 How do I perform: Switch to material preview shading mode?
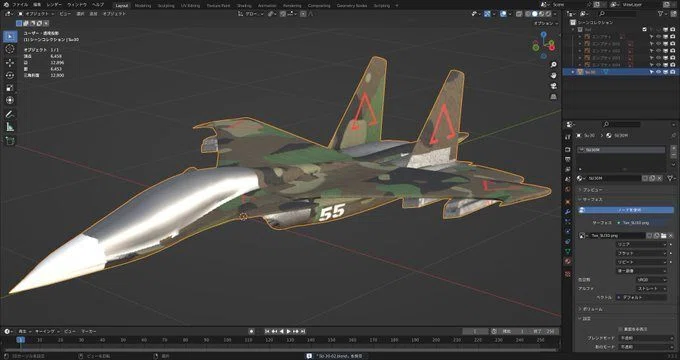coord(541,14)
